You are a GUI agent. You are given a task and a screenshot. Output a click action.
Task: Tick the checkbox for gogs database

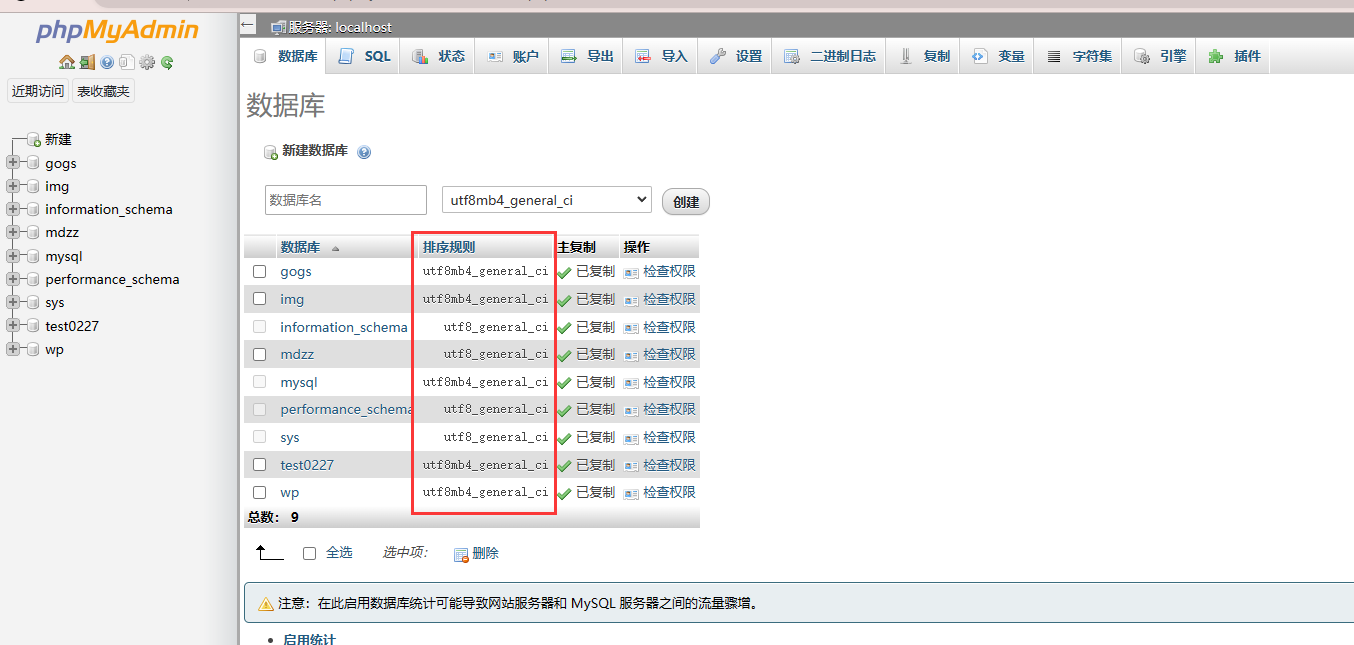click(x=260, y=271)
